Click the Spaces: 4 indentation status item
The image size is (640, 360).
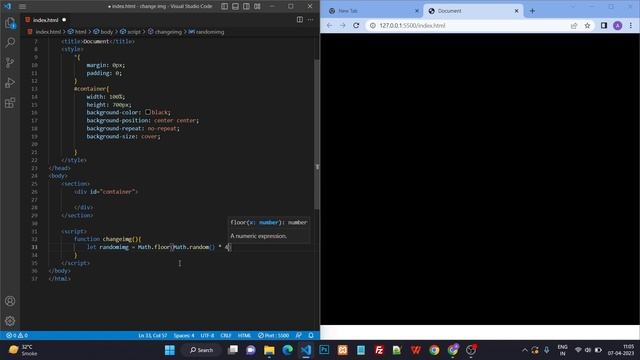[184, 336]
